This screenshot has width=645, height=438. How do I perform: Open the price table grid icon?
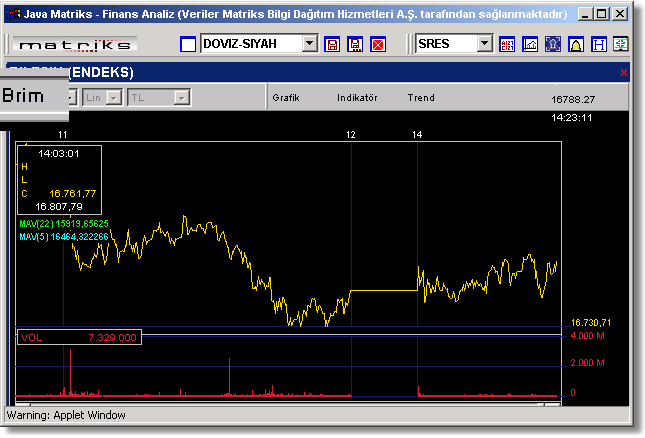(x=508, y=45)
